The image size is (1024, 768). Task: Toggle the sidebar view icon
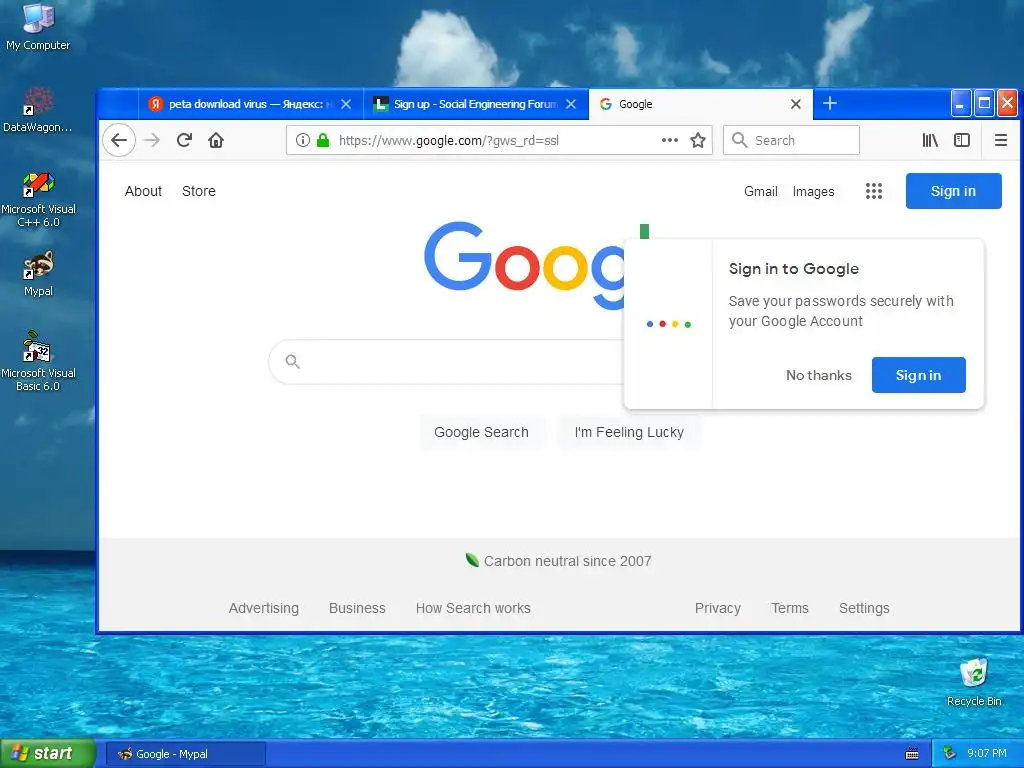coord(962,140)
